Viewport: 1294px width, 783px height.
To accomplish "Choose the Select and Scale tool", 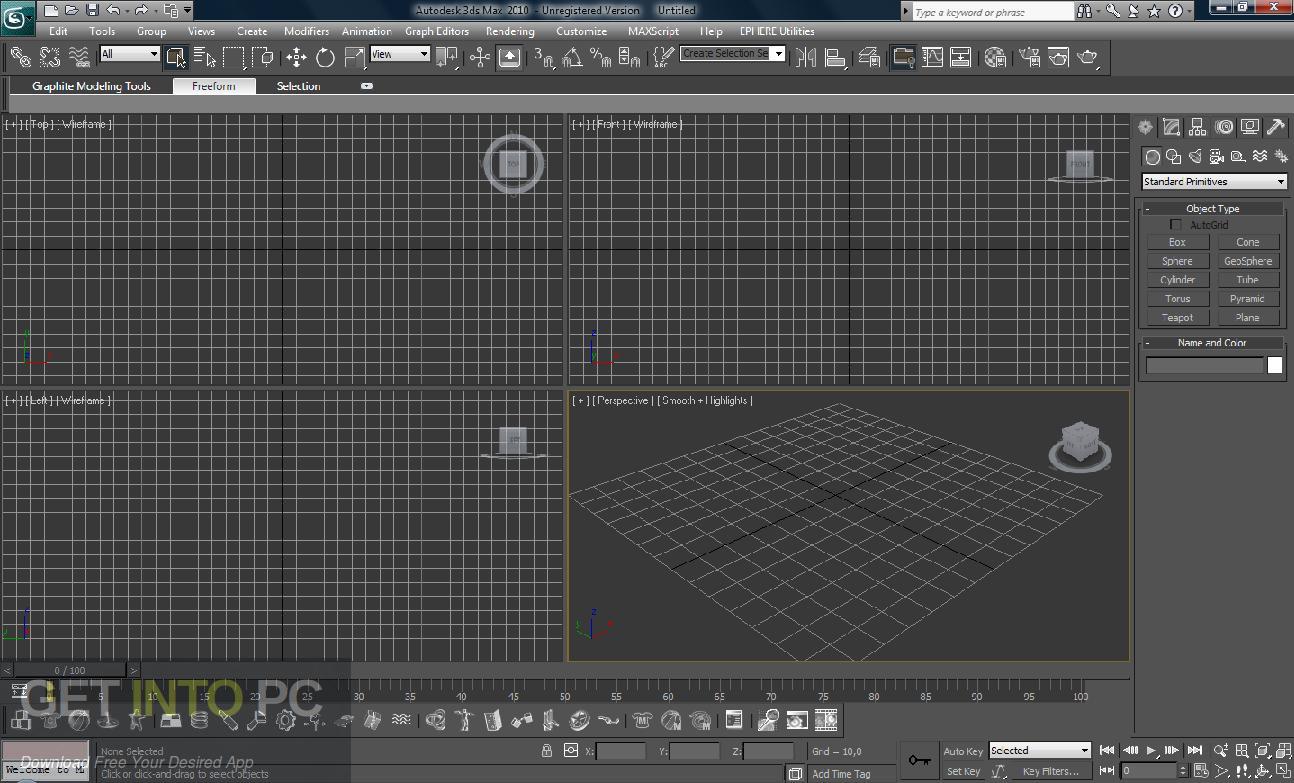I will [x=354, y=57].
